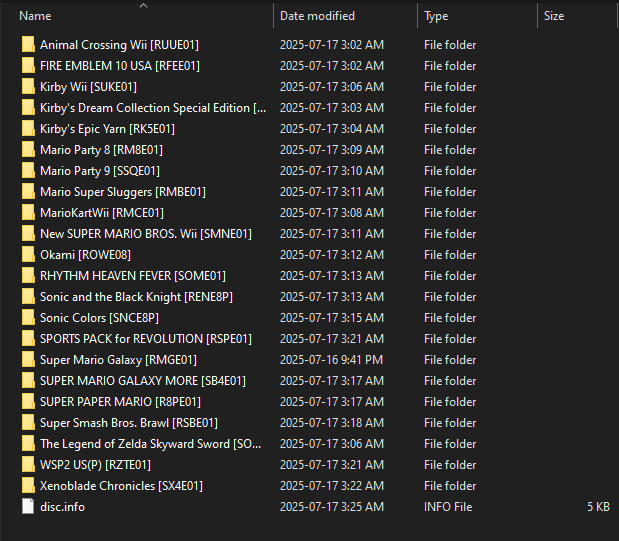Screen dimensions: 619x541
Task: Select 'Xenoblade Chronicles [SX4E01]' name
Action: point(121,485)
